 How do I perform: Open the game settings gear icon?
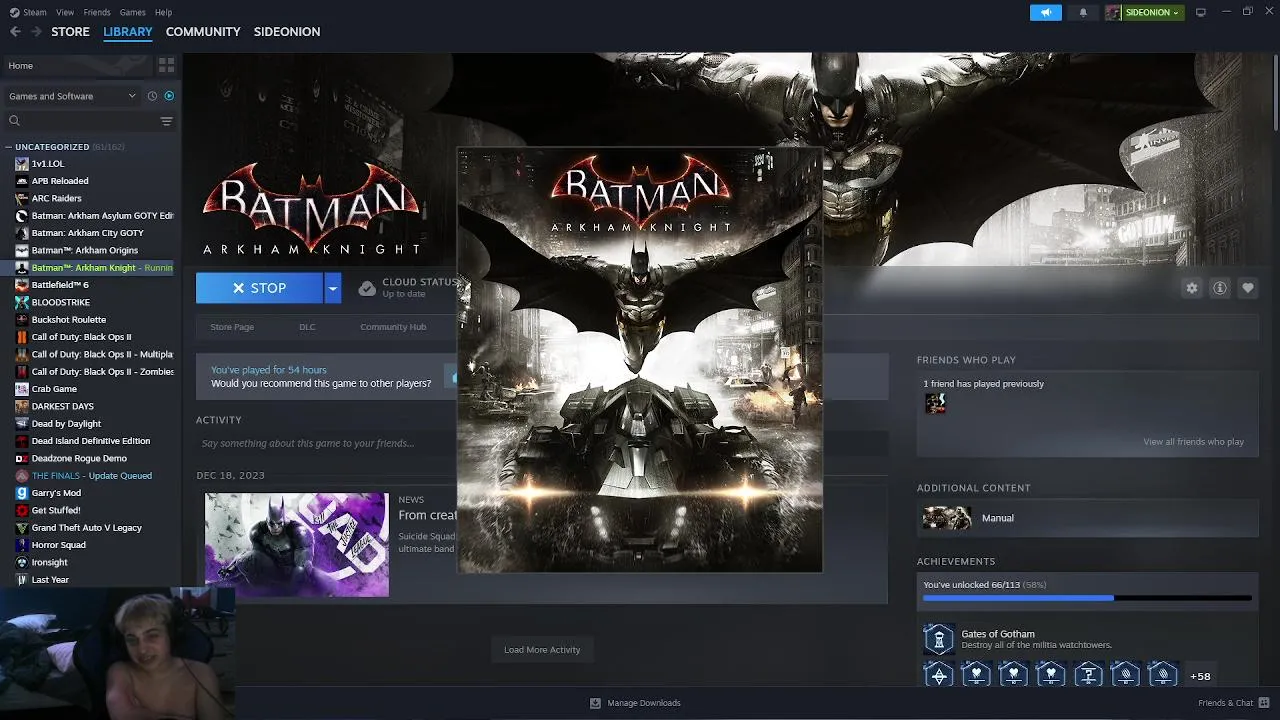pyautogui.click(x=1191, y=287)
